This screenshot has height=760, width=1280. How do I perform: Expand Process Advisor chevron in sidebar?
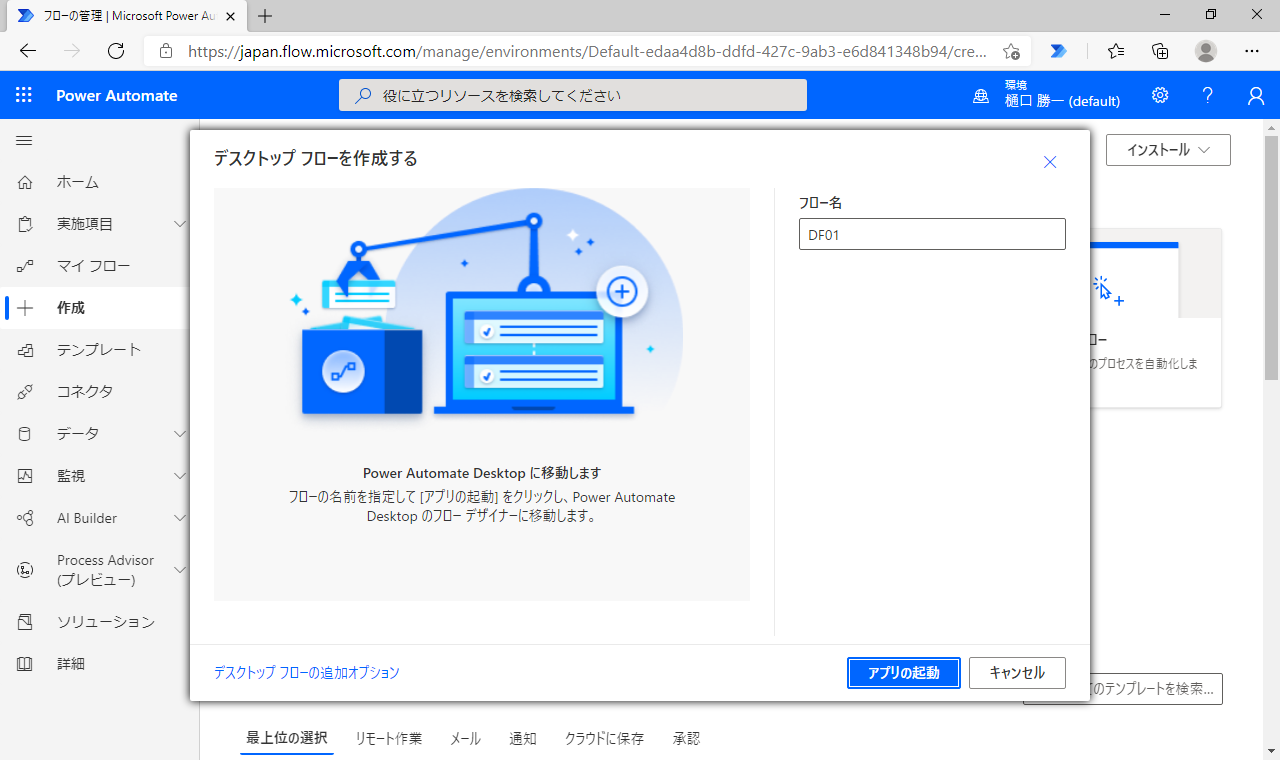180,570
